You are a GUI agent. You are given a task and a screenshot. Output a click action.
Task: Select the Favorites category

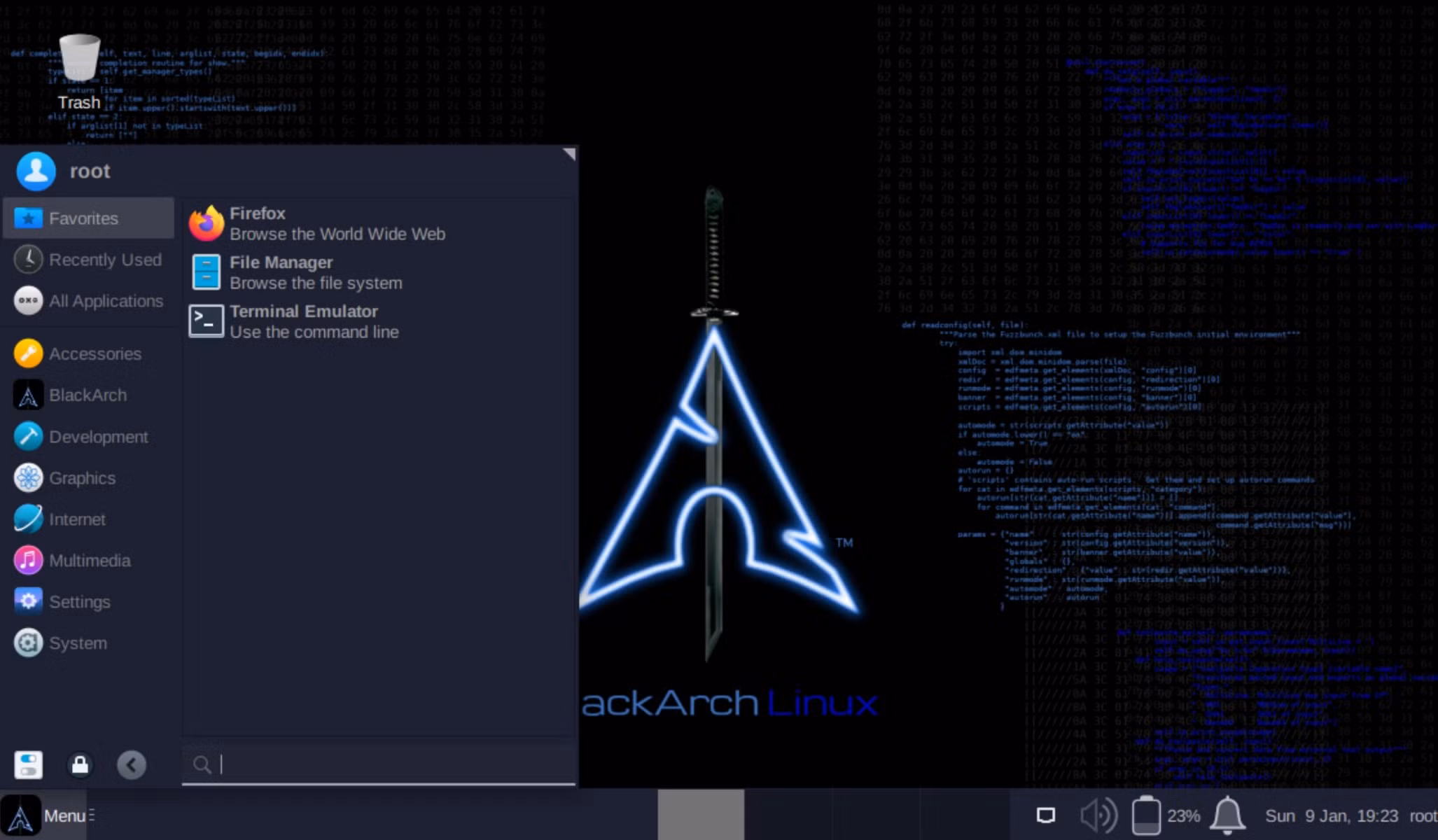click(x=88, y=218)
